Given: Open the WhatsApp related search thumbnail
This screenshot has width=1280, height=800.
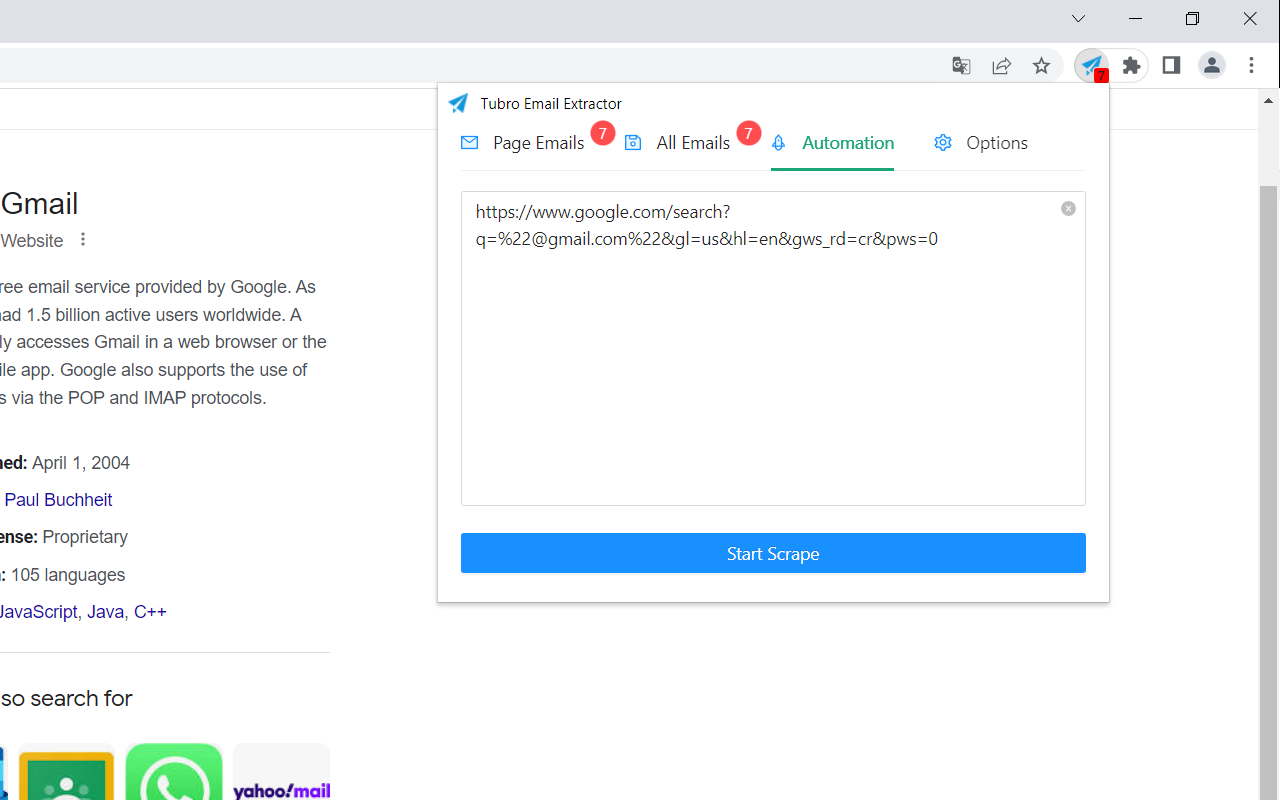Looking at the screenshot, I should point(174,771).
